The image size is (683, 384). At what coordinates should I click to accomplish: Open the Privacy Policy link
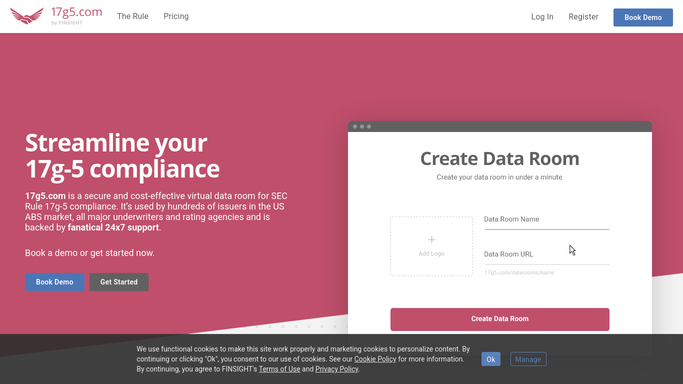tap(337, 369)
